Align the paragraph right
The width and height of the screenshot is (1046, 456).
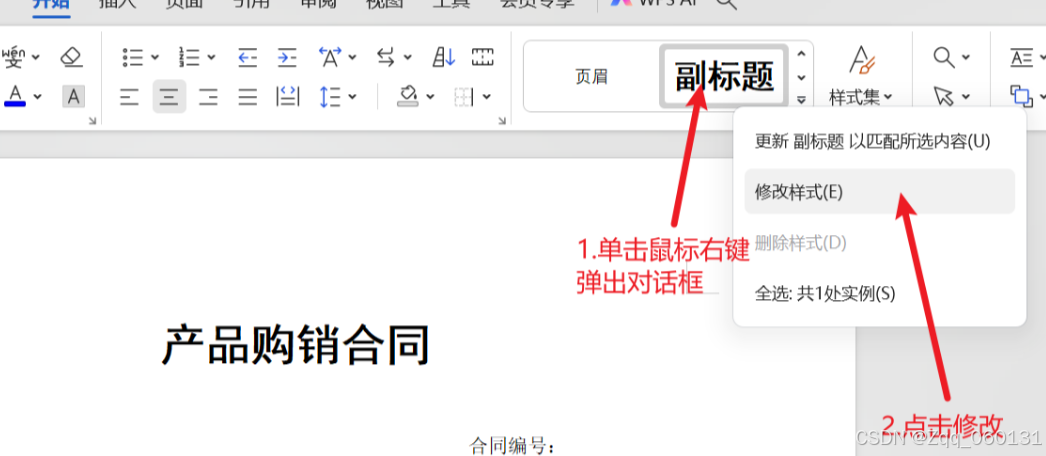209,97
